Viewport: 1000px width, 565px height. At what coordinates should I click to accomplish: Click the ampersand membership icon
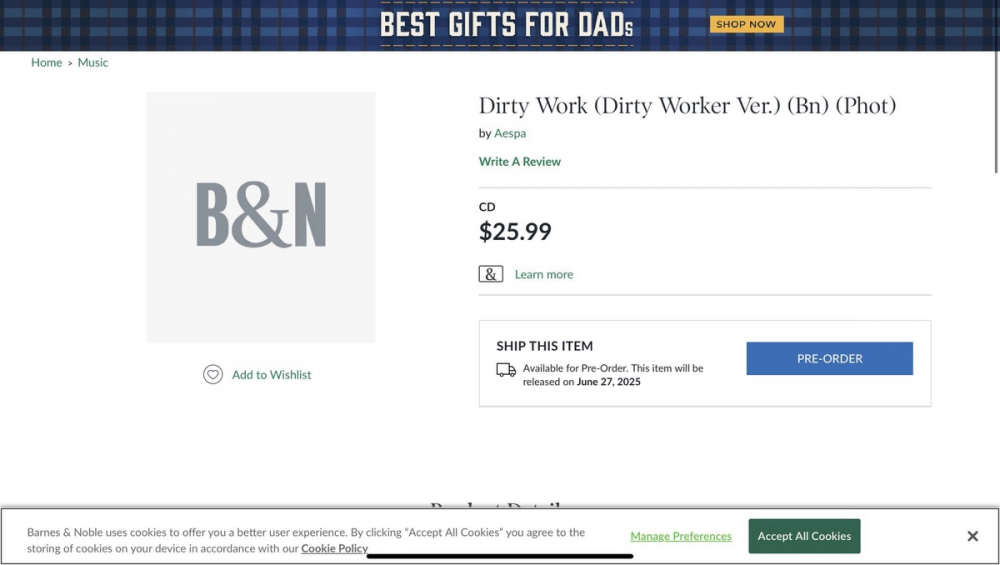[x=491, y=274]
